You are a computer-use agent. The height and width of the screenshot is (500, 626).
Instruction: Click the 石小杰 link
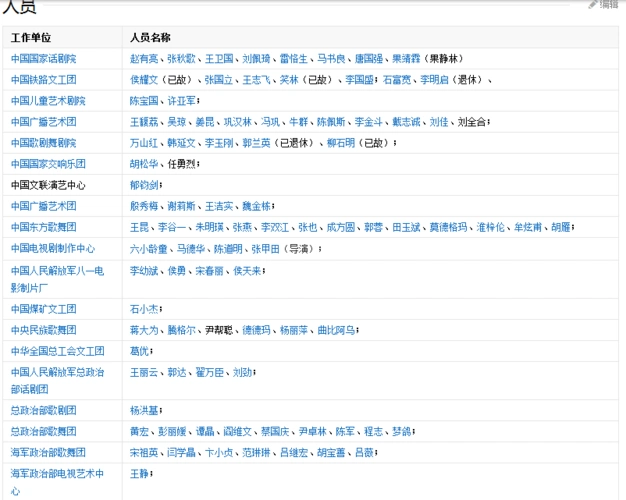coord(144,309)
